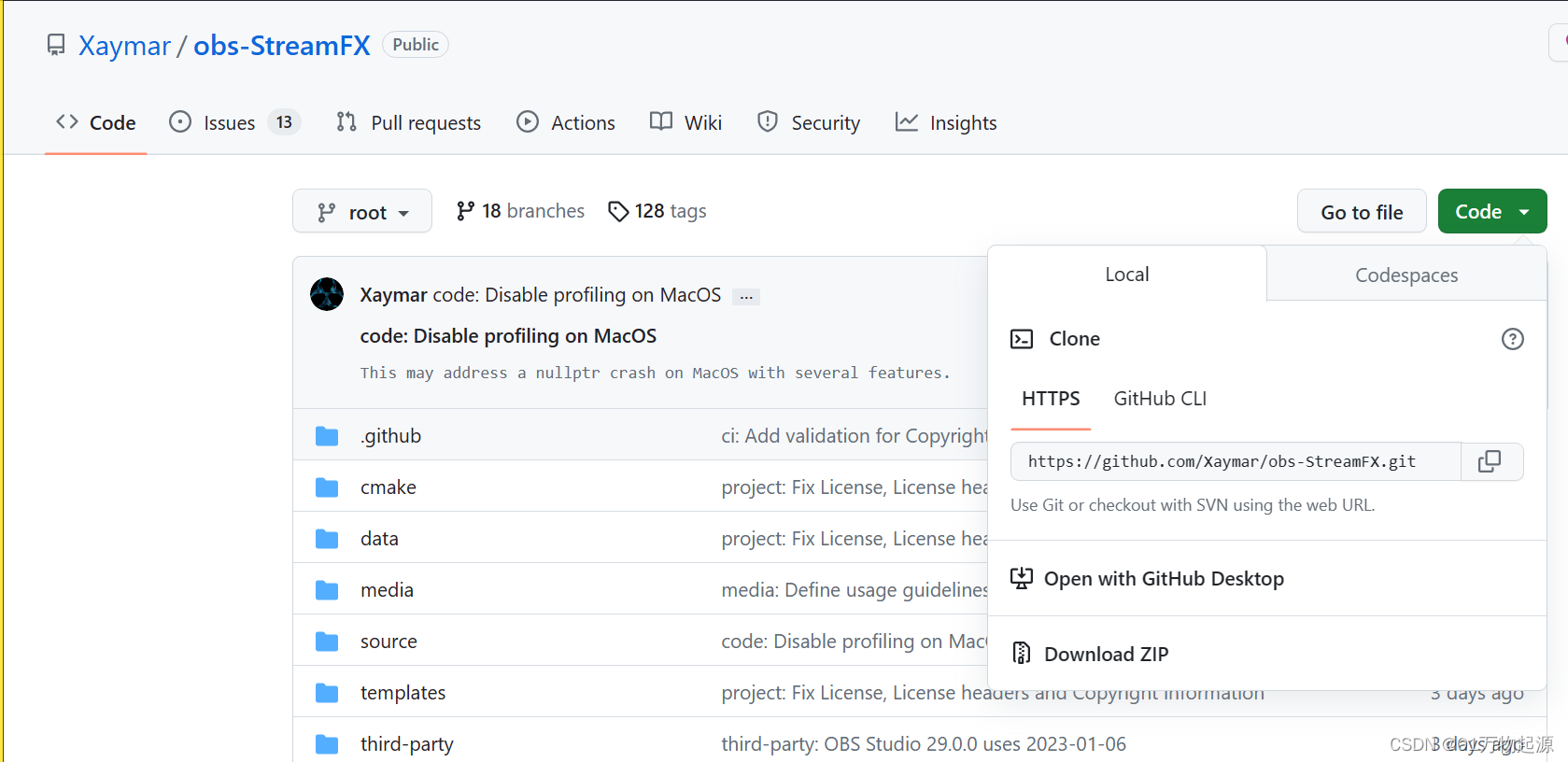Screen dimensions: 1568x762
Task: Click the Actions play icon
Action: tap(528, 121)
